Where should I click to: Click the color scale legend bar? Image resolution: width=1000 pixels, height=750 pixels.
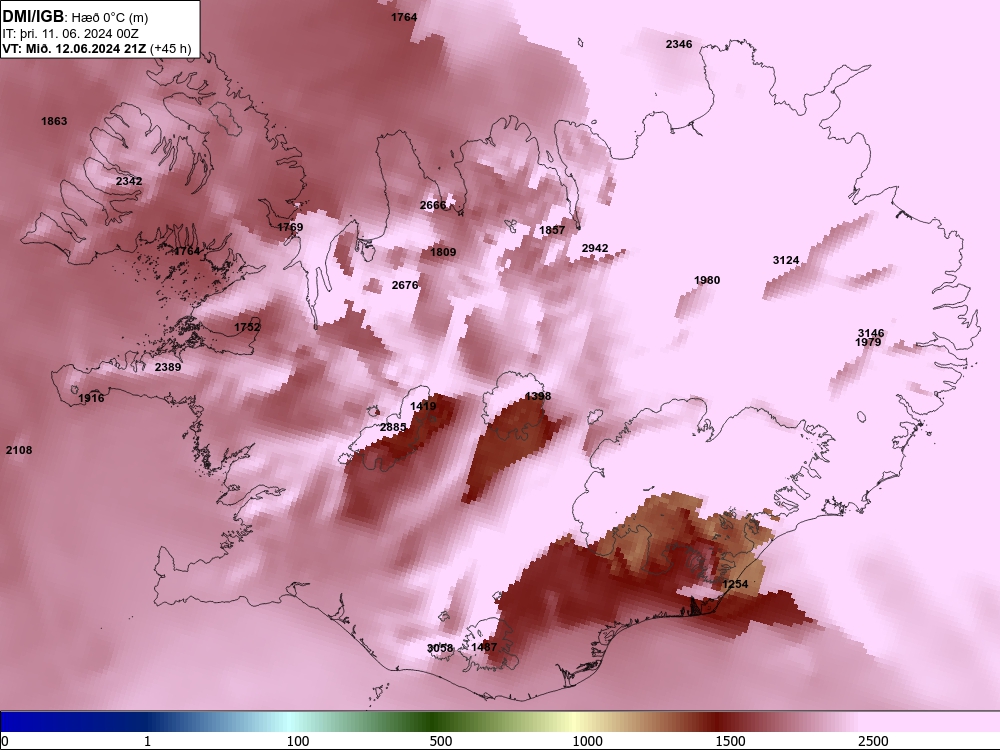coord(500,721)
